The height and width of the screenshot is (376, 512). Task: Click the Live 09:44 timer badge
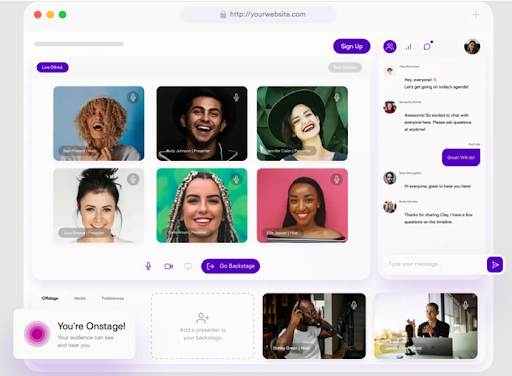(52, 67)
